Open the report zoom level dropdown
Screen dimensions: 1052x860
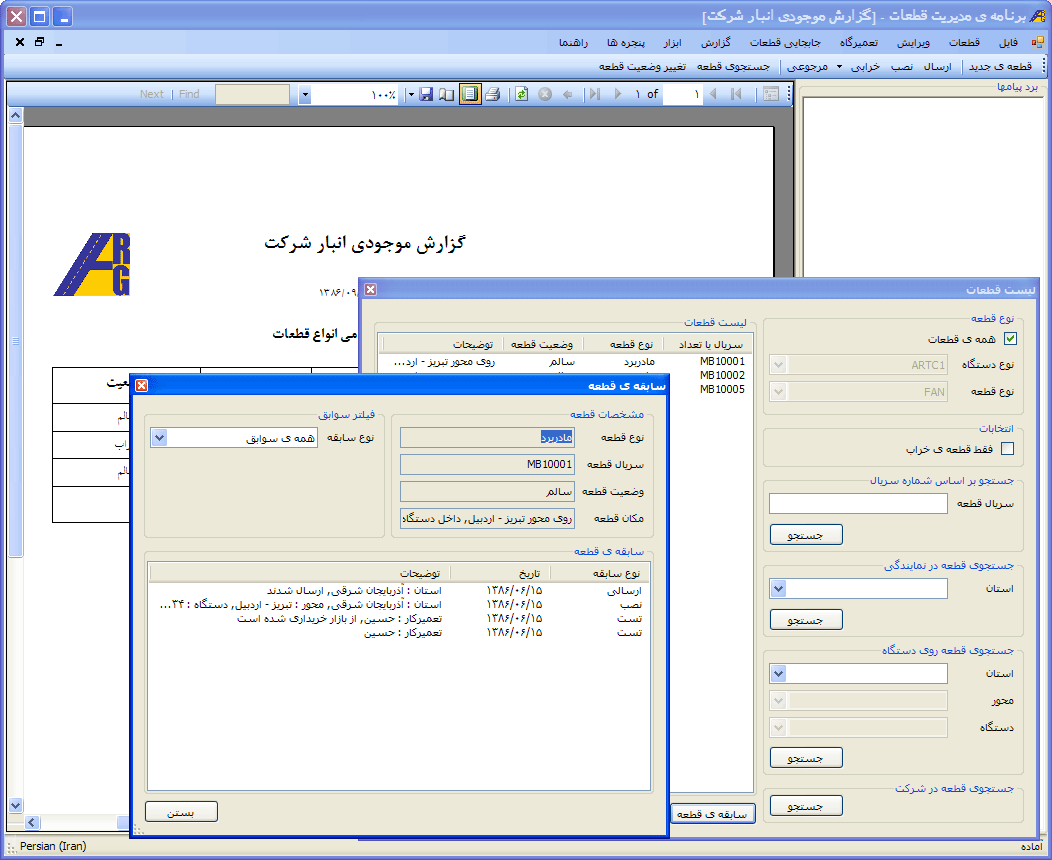click(305, 95)
